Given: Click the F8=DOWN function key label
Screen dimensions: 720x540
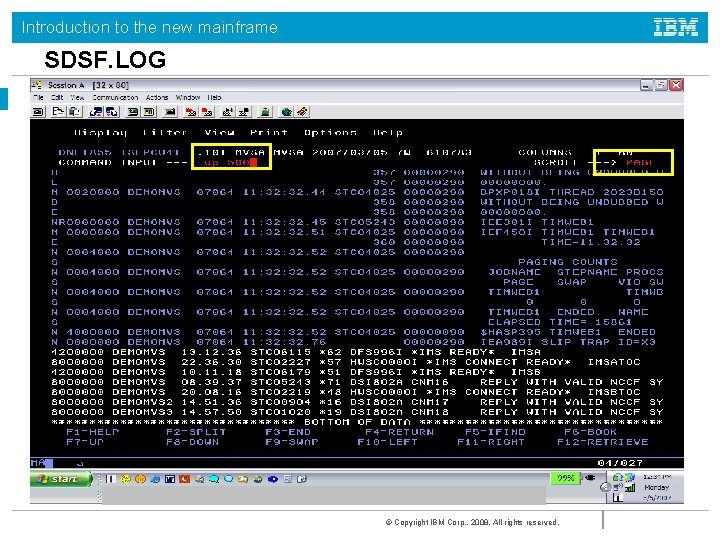Looking at the screenshot, I should click(192, 442).
